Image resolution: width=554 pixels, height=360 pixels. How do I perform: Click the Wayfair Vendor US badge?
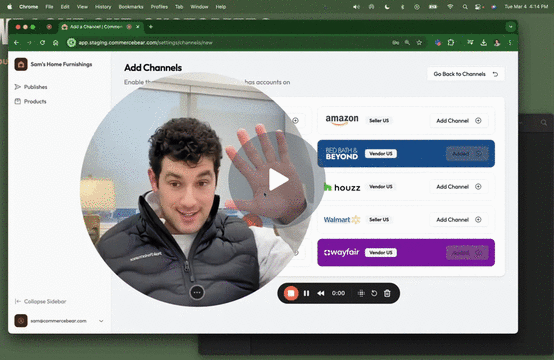coord(381,253)
